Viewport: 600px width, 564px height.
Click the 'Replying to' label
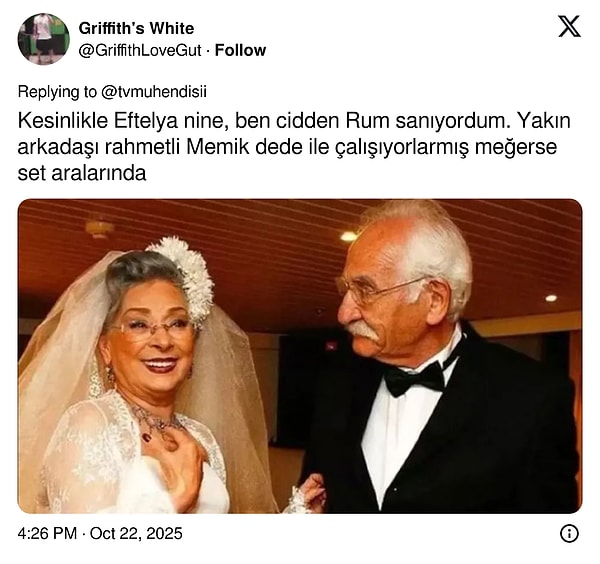[x=57, y=92]
